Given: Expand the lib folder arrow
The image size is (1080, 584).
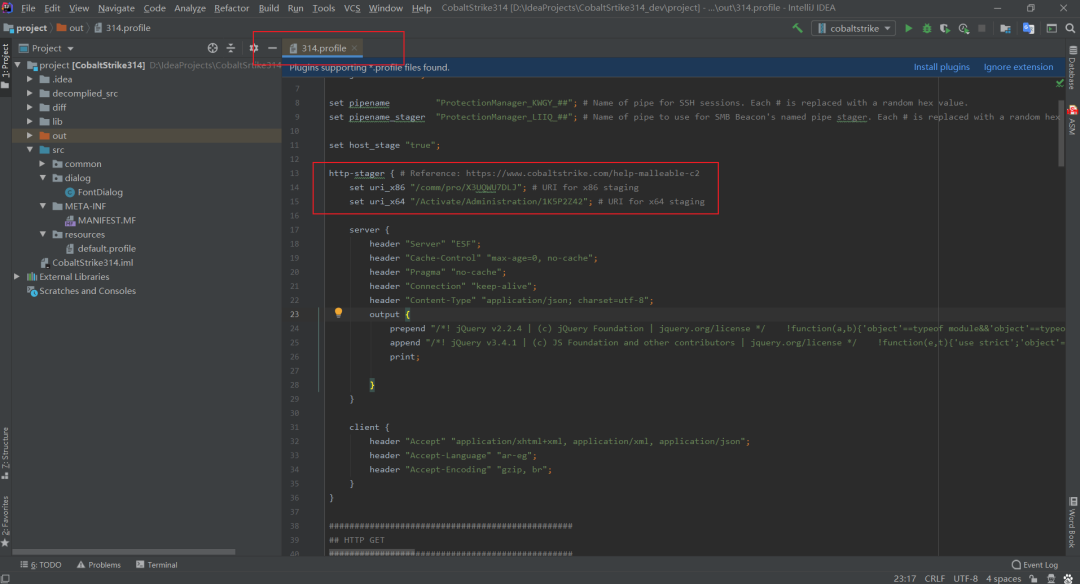Looking at the screenshot, I should 30,121.
